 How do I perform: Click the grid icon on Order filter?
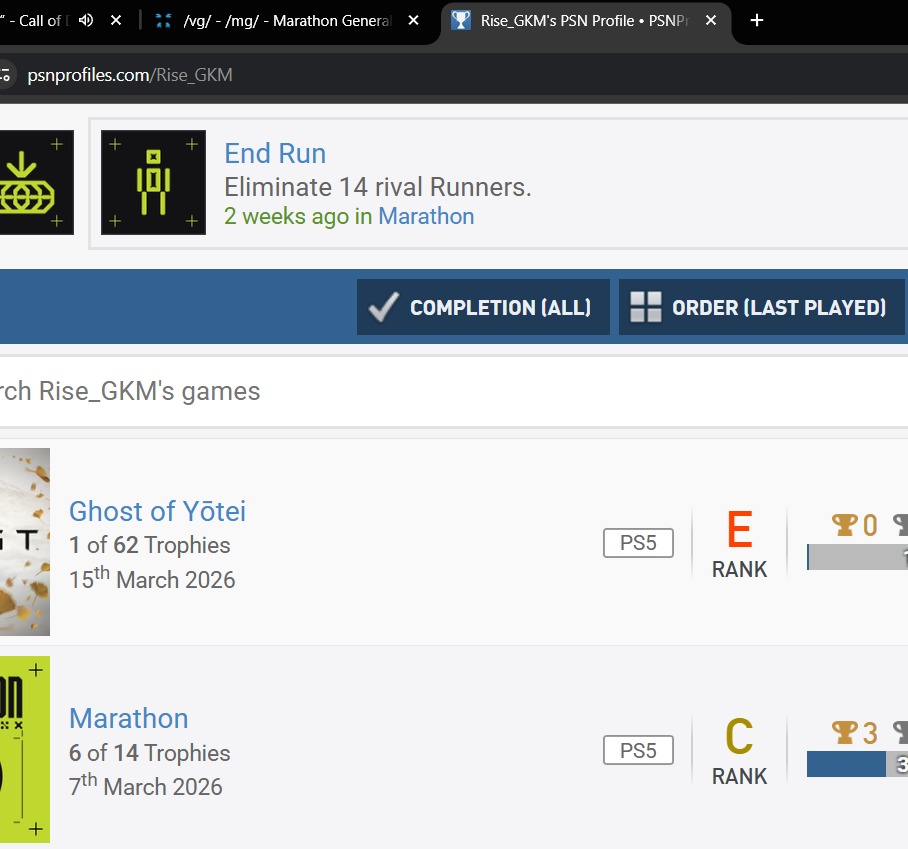tap(646, 307)
